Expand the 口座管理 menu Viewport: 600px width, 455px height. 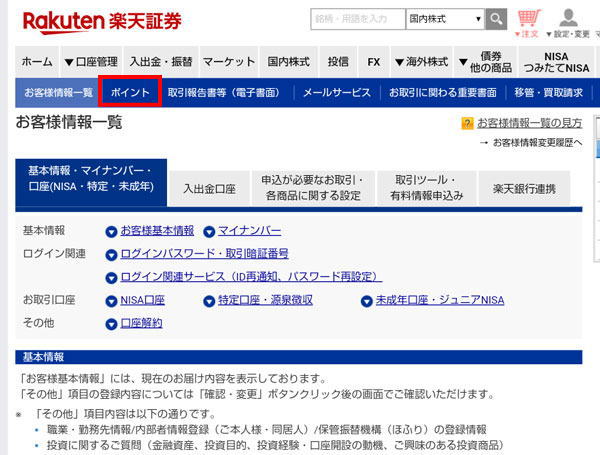[x=91, y=61]
